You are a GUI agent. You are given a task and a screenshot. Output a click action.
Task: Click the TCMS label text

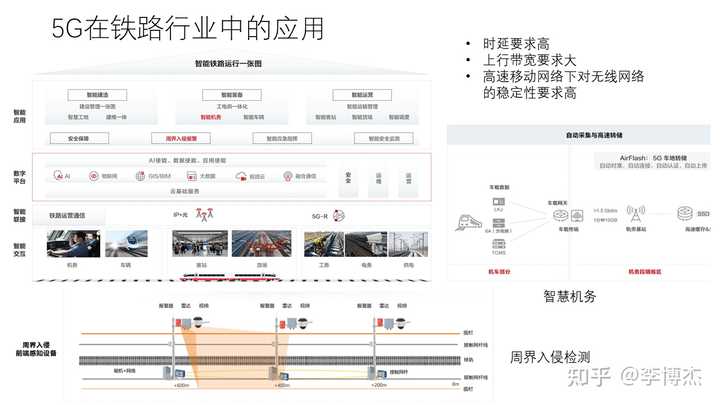(x=499, y=253)
